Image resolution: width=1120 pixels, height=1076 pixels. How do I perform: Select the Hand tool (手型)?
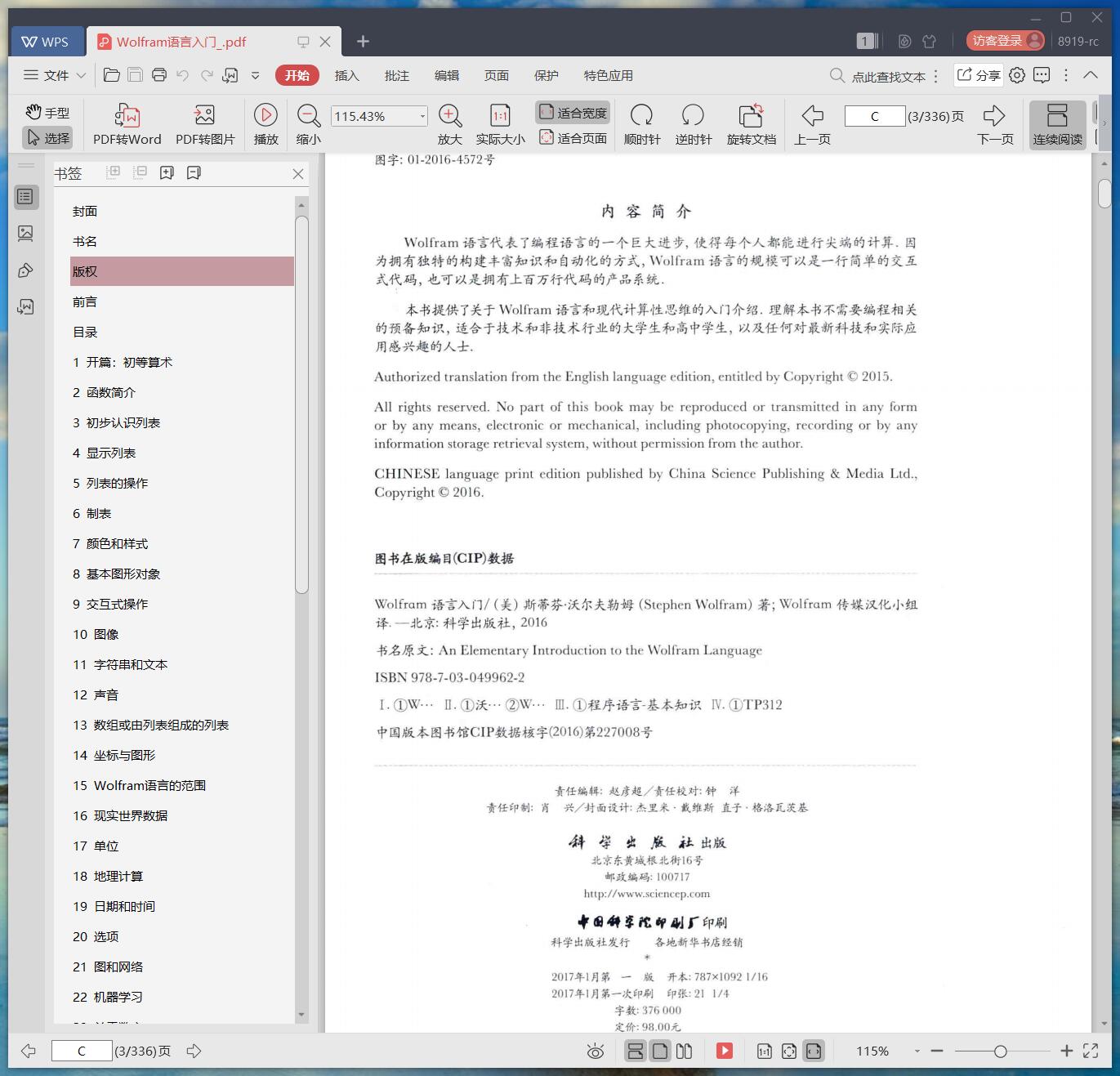tap(47, 113)
